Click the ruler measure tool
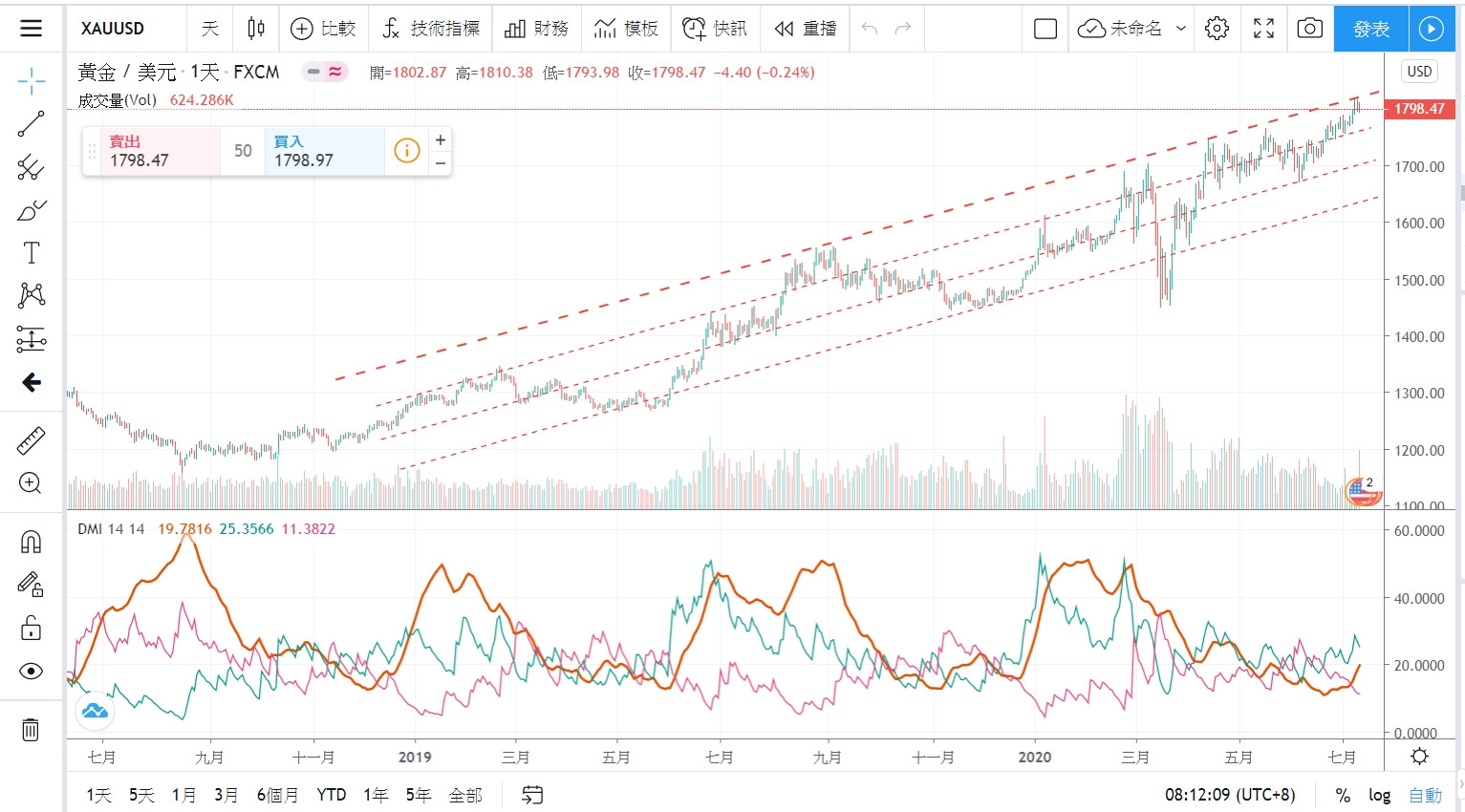The image size is (1465, 812). 31,441
